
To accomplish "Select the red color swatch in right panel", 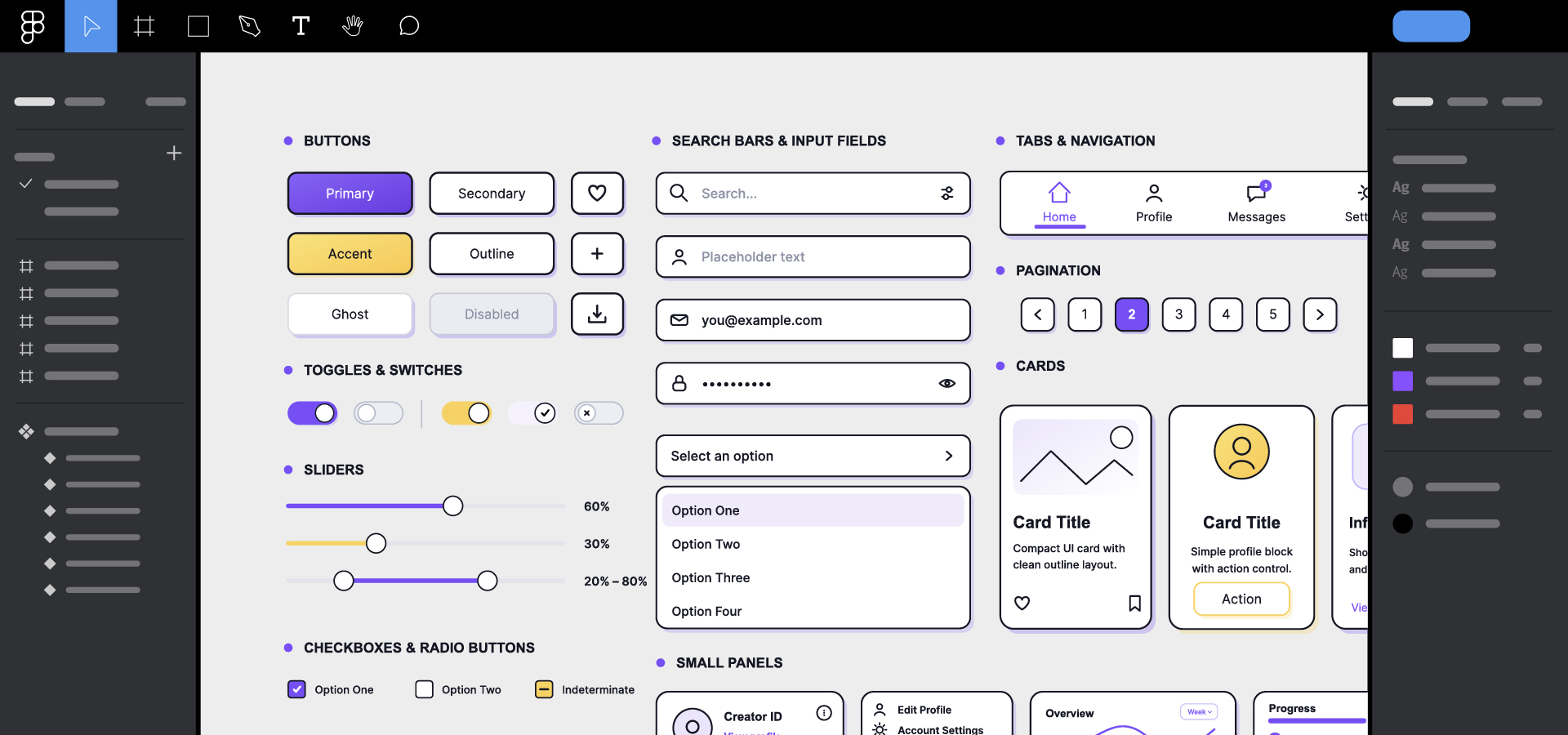I will [x=1402, y=414].
